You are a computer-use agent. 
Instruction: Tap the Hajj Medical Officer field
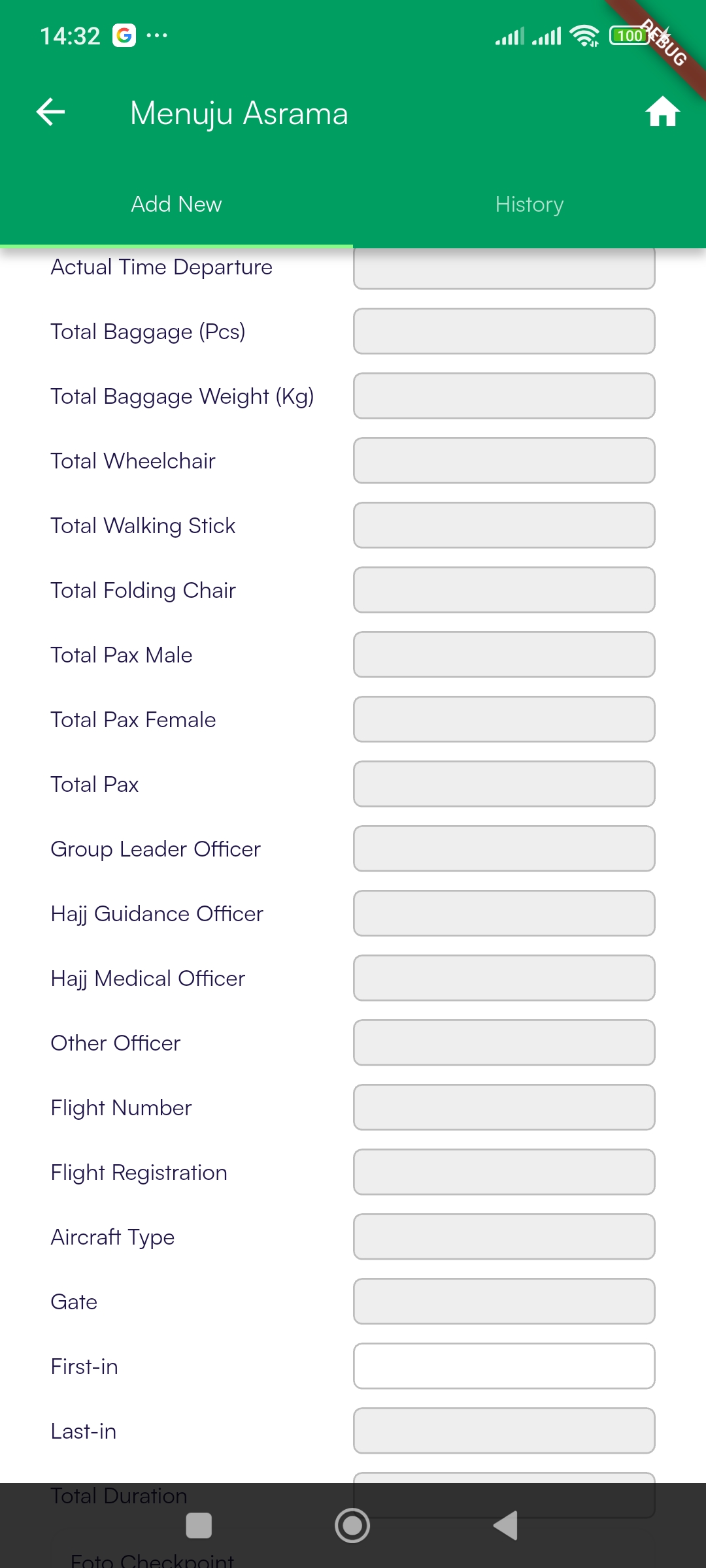click(x=504, y=978)
